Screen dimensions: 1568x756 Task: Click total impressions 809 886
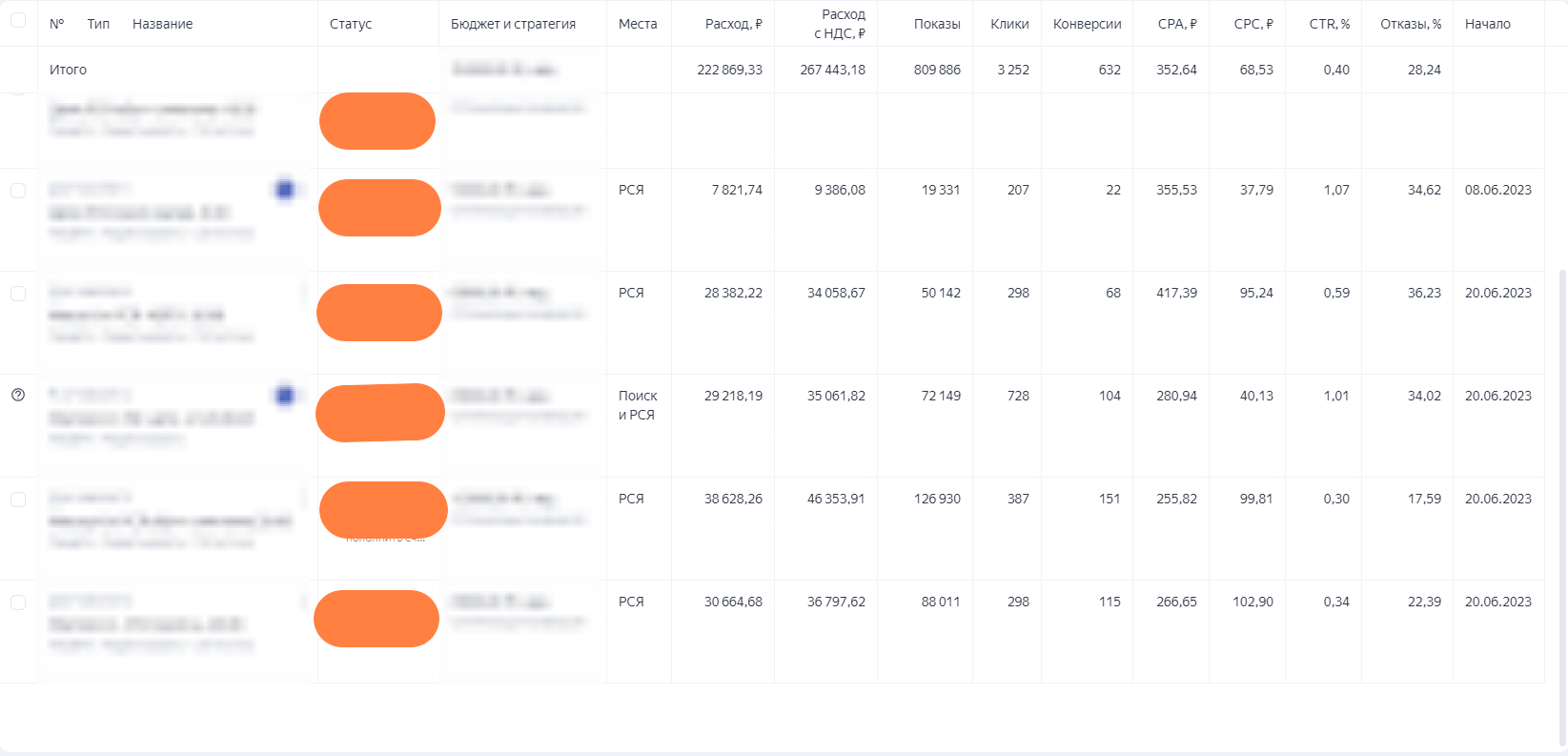pos(937,70)
